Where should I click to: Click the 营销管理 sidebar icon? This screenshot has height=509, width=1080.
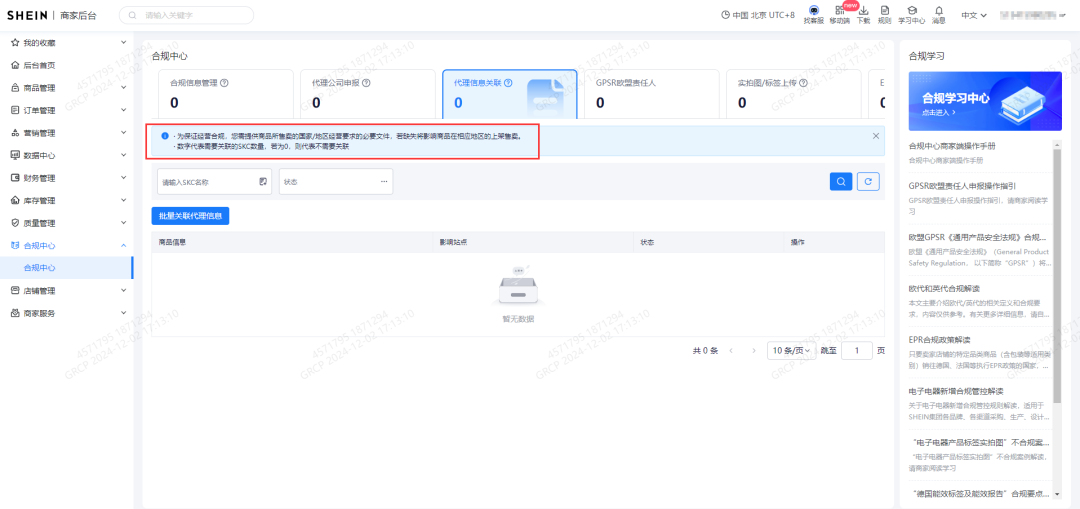coord(15,133)
